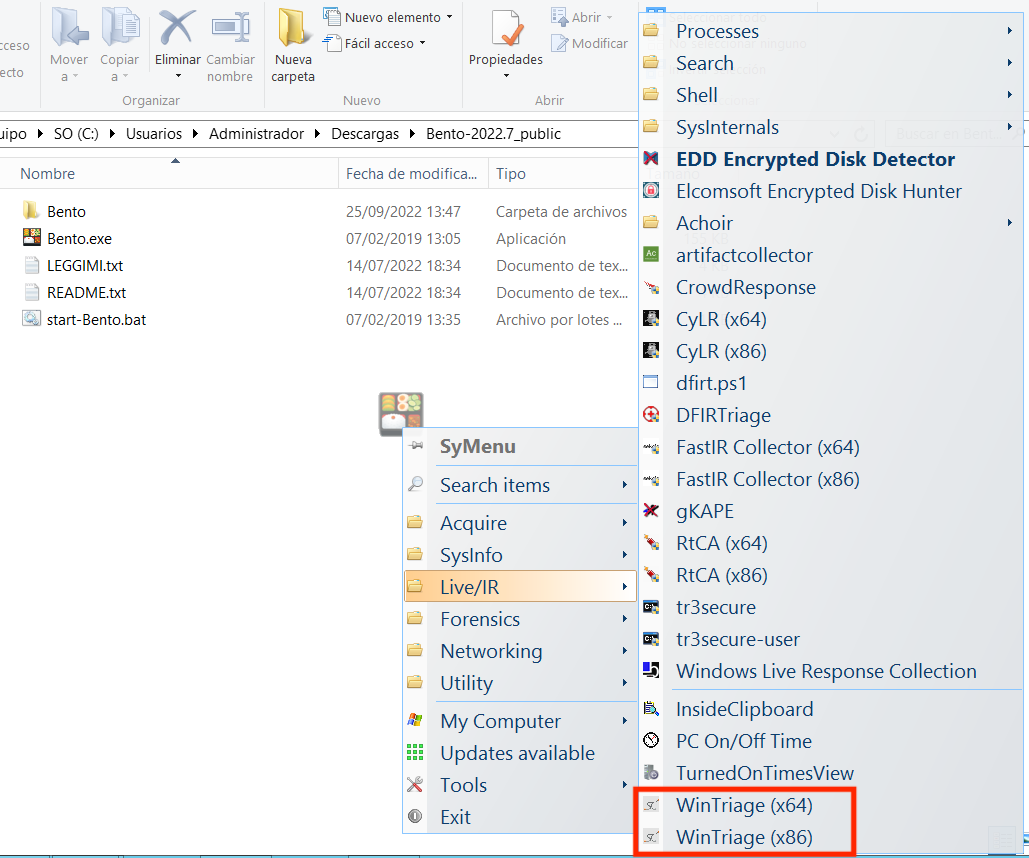Click the TurnedOnTimesView icon
The width and height of the screenshot is (1029, 858).
coord(651,773)
